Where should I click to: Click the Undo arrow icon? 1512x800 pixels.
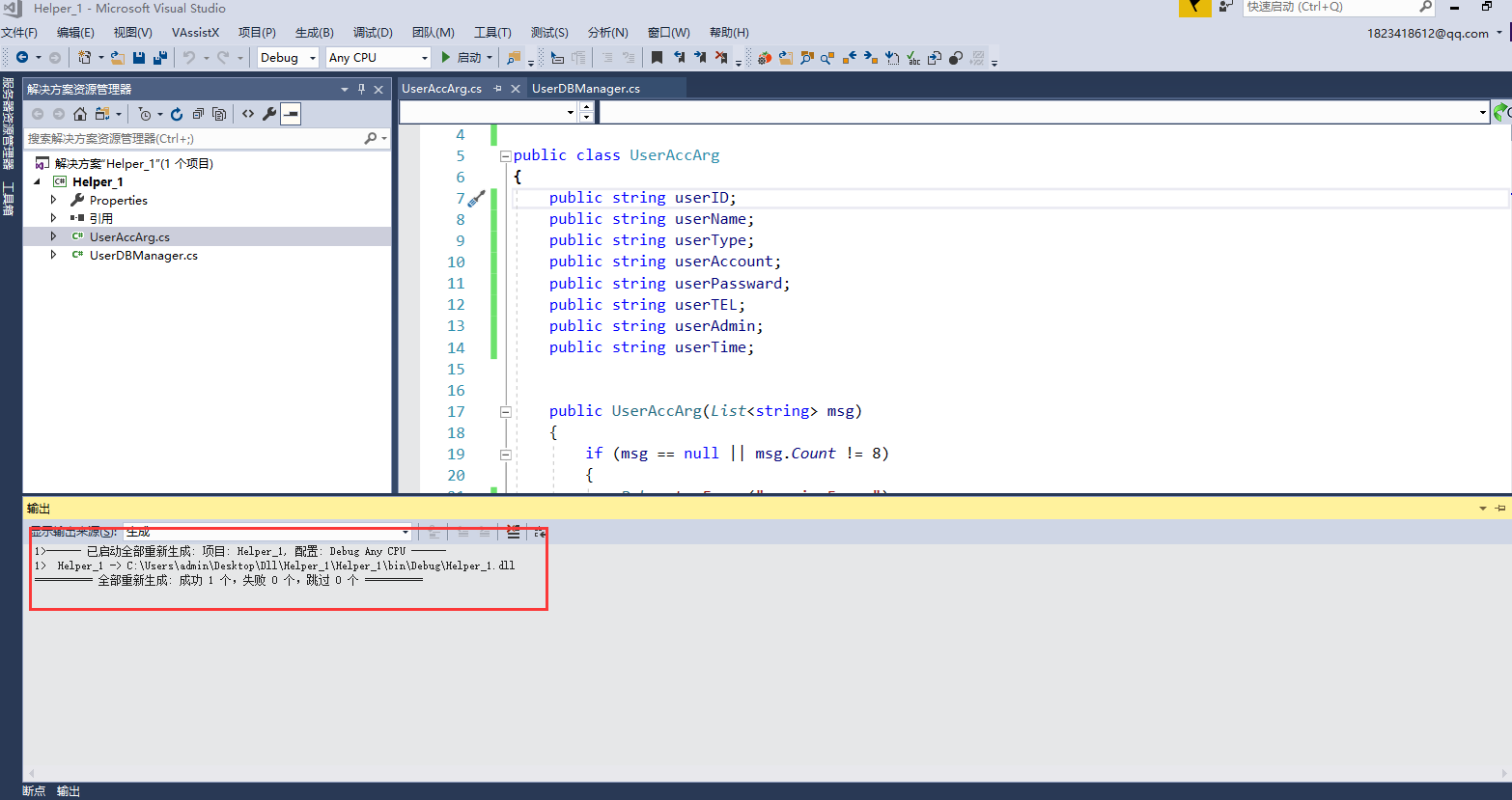[189, 58]
